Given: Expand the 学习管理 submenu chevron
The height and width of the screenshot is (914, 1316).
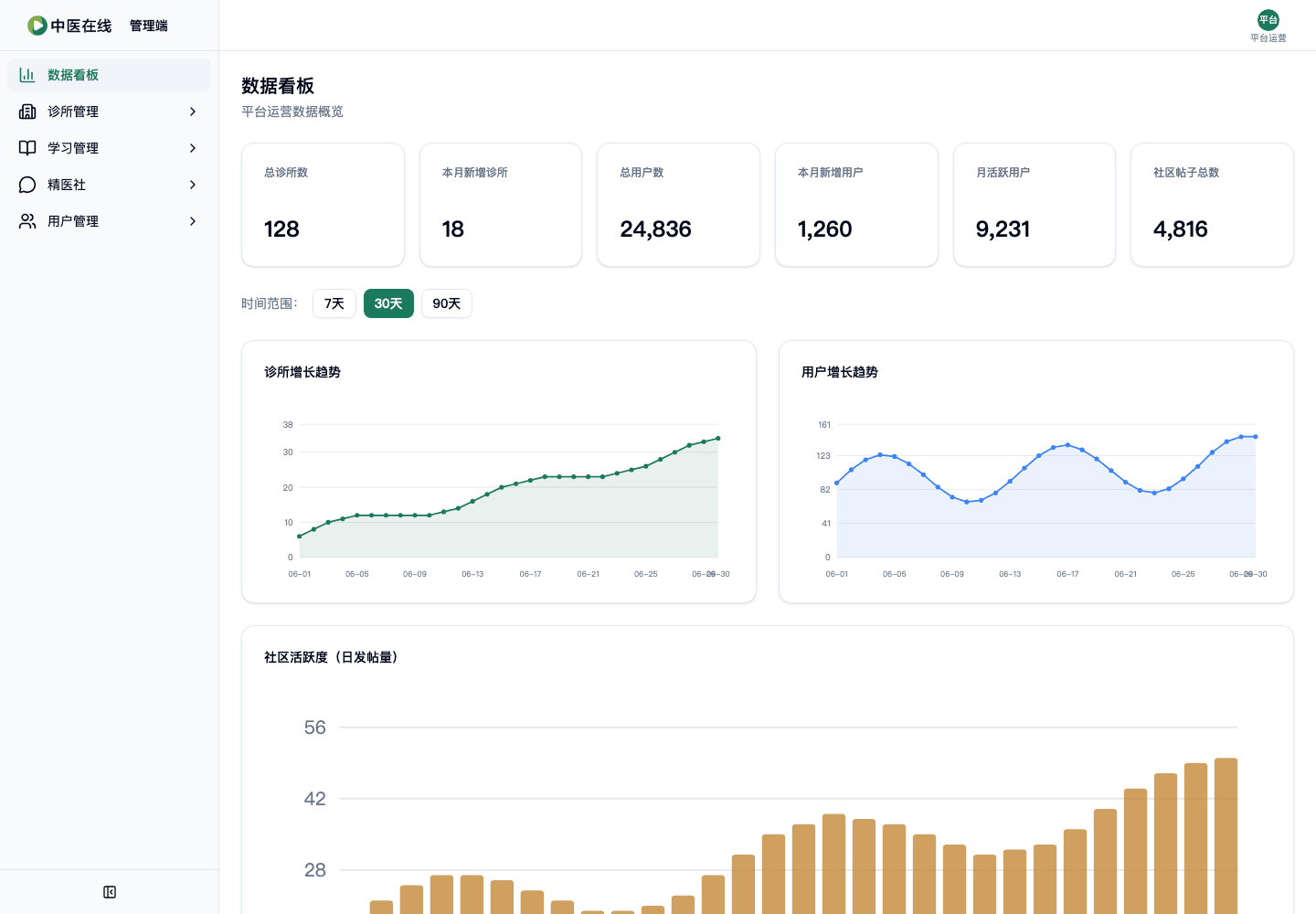Looking at the screenshot, I should pos(193,148).
